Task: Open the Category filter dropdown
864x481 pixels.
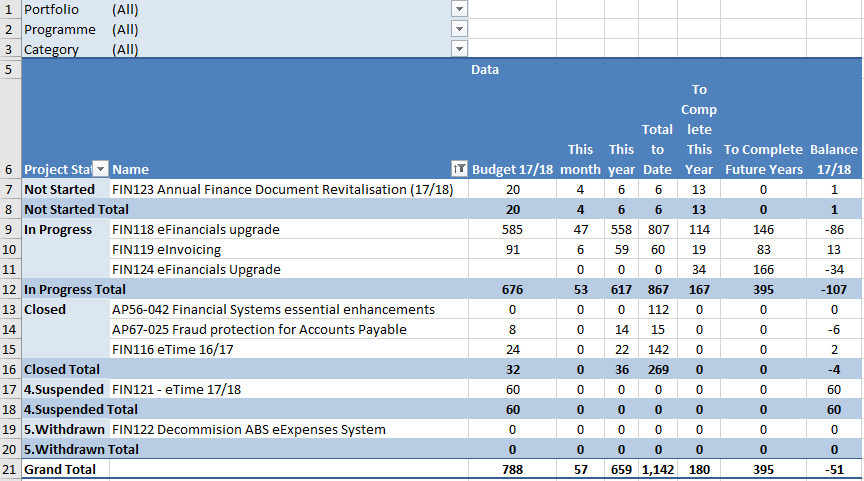Action: [459, 48]
